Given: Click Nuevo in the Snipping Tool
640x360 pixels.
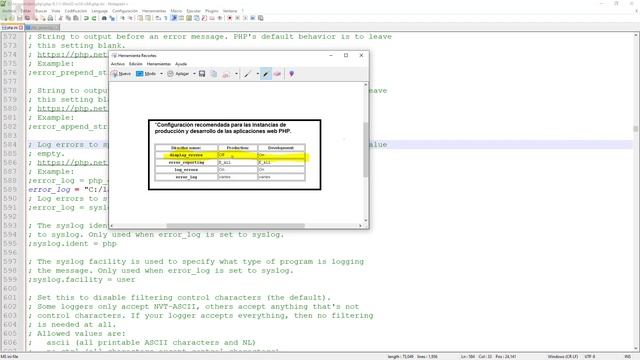Looking at the screenshot, I should pyautogui.click(x=121, y=74).
